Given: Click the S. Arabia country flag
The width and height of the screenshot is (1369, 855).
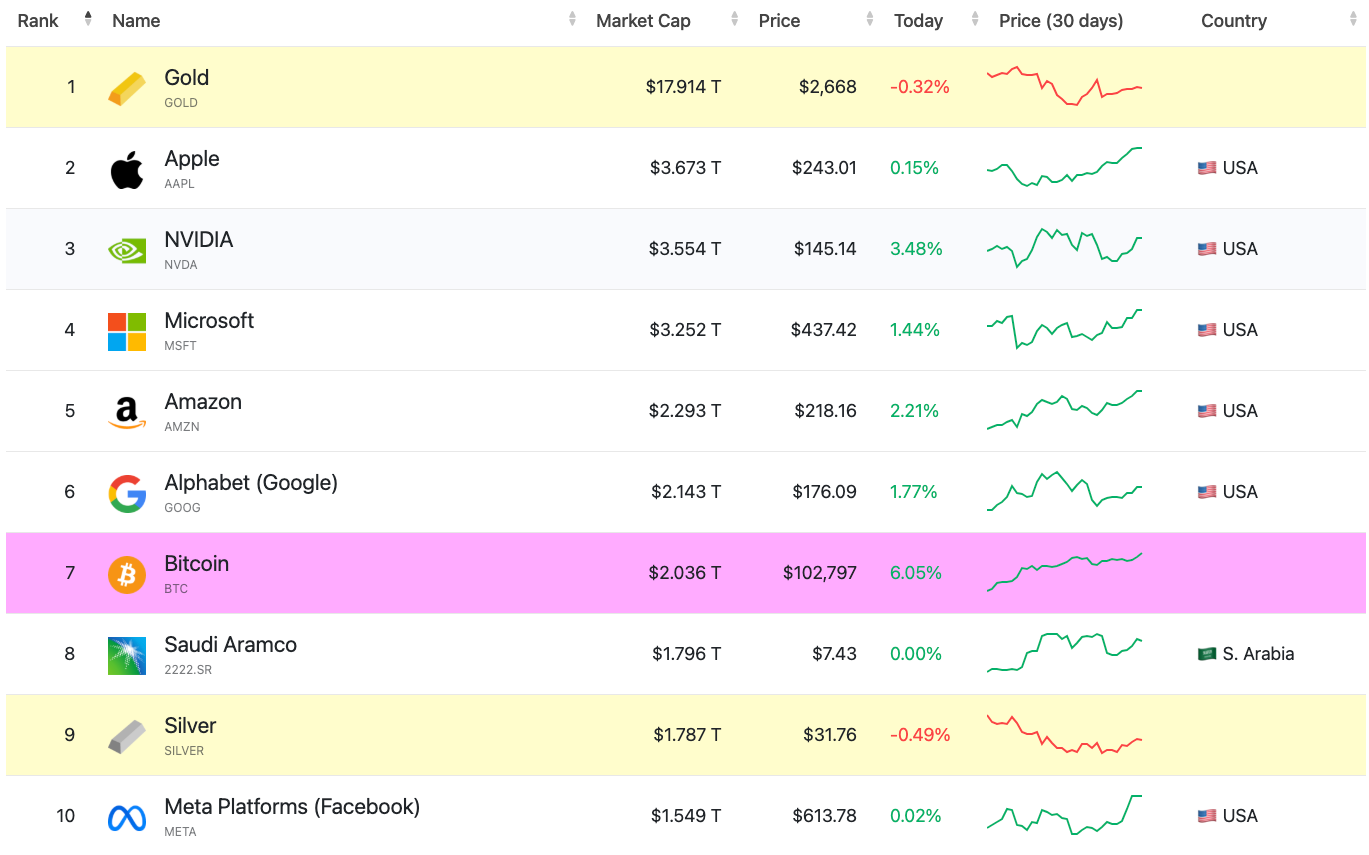Looking at the screenshot, I should pos(1207,654).
